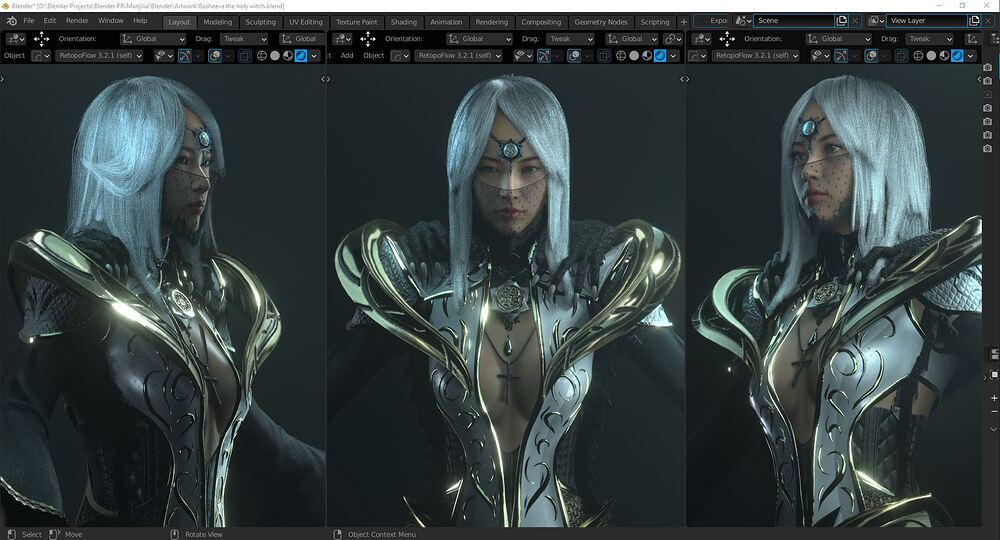This screenshot has width=1000, height=540.
Task: Set material preview shading in left viewport
Action: tap(288, 55)
